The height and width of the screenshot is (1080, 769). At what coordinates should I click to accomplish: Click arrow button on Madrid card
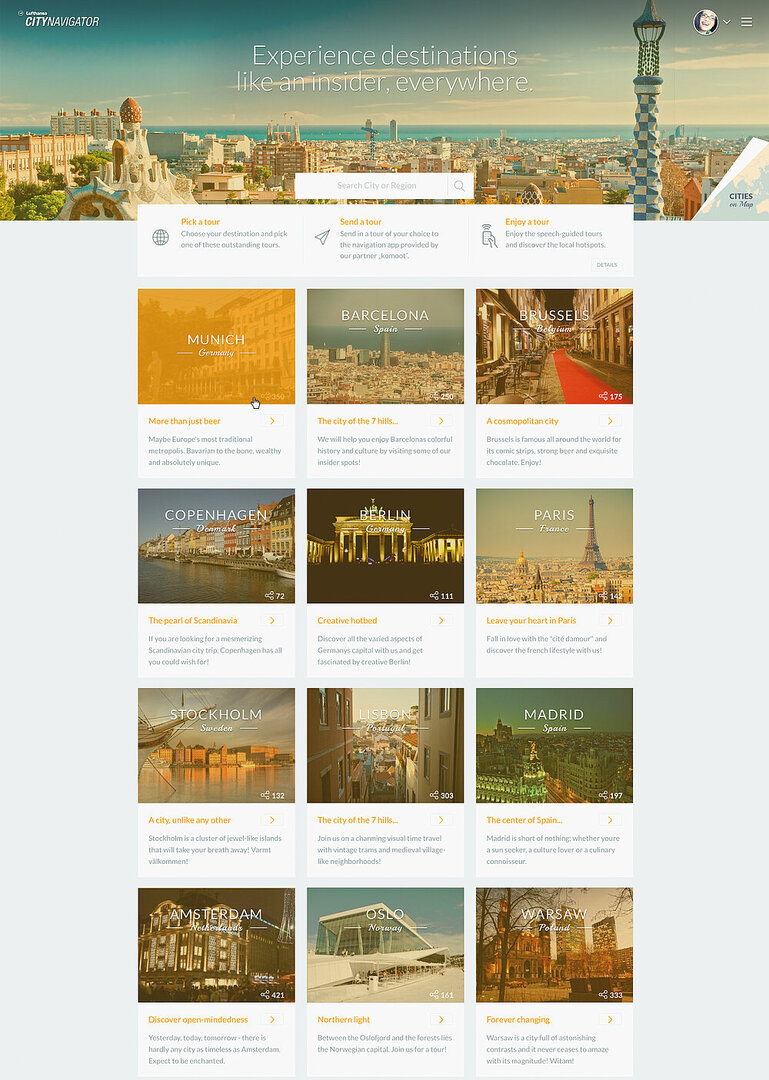point(610,820)
